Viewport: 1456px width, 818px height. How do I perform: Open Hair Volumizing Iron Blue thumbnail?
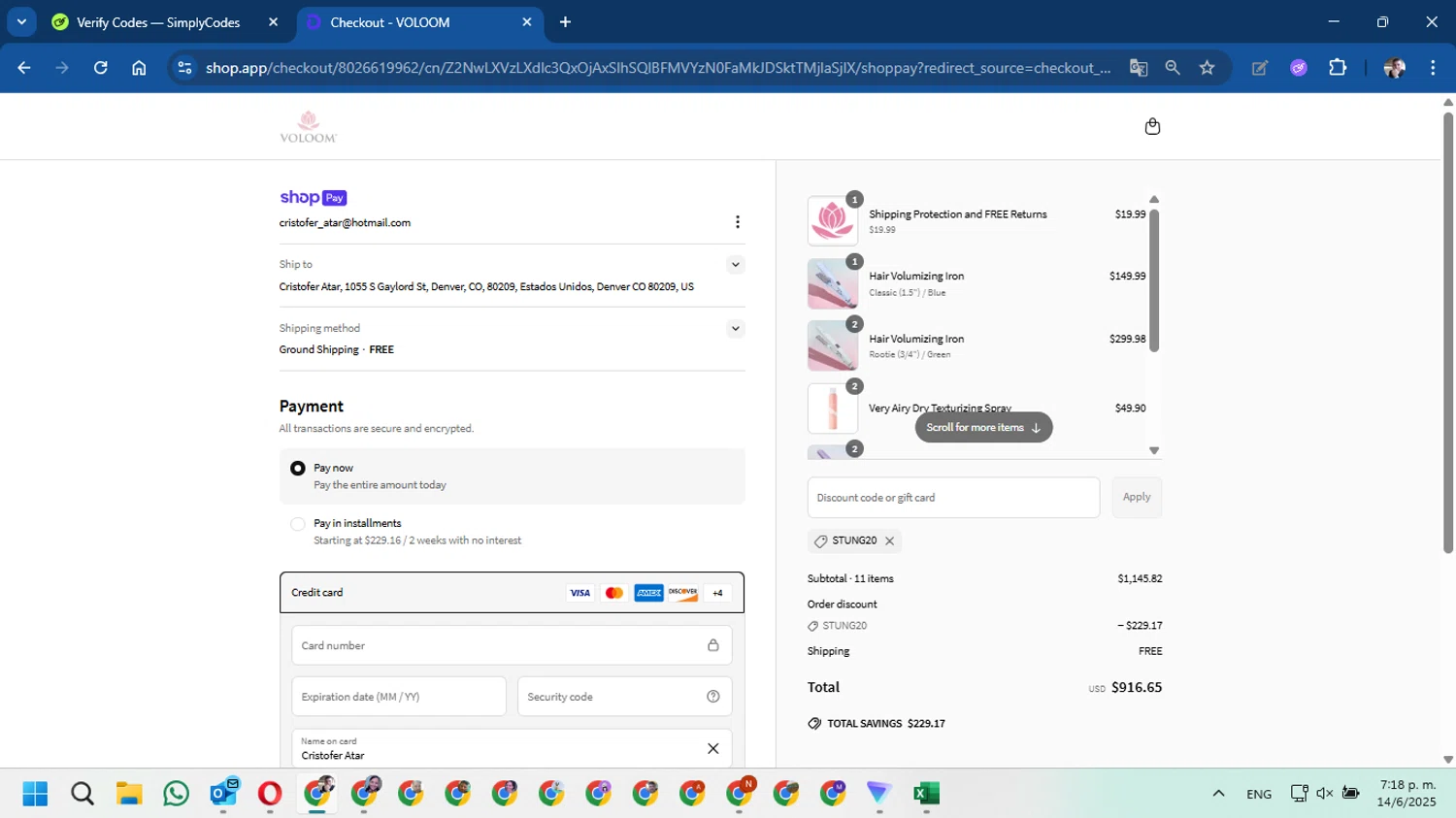tap(833, 283)
